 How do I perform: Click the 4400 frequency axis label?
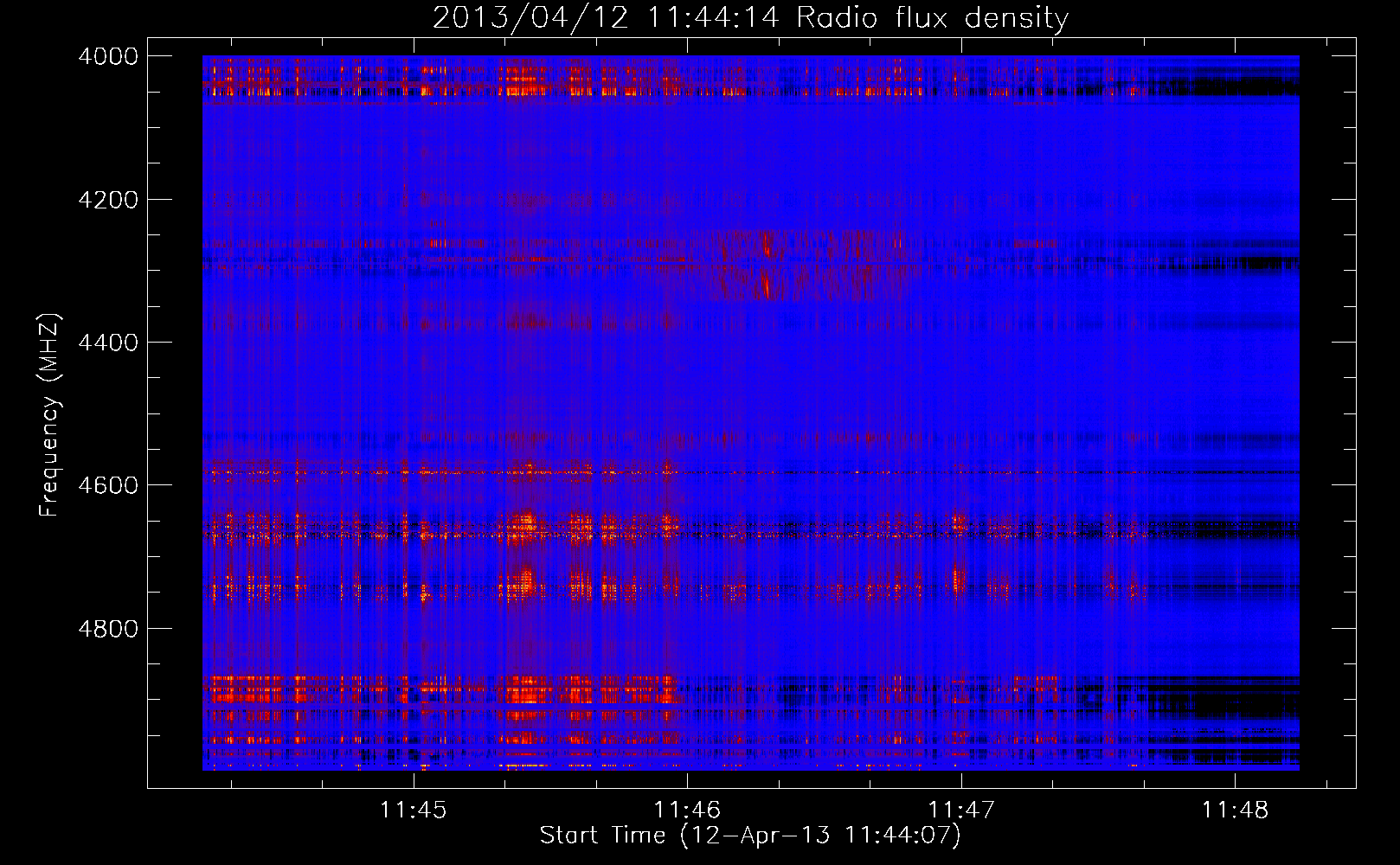[x=108, y=343]
